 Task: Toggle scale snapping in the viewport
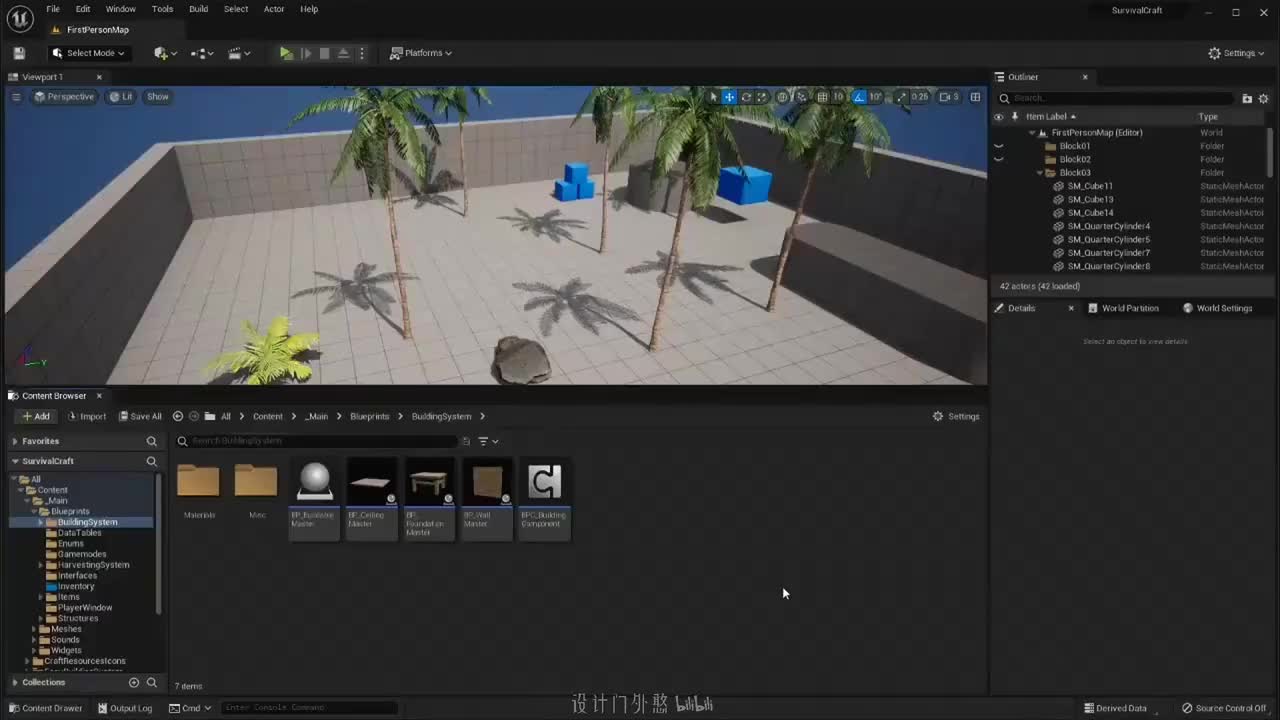tap(901, 97)
